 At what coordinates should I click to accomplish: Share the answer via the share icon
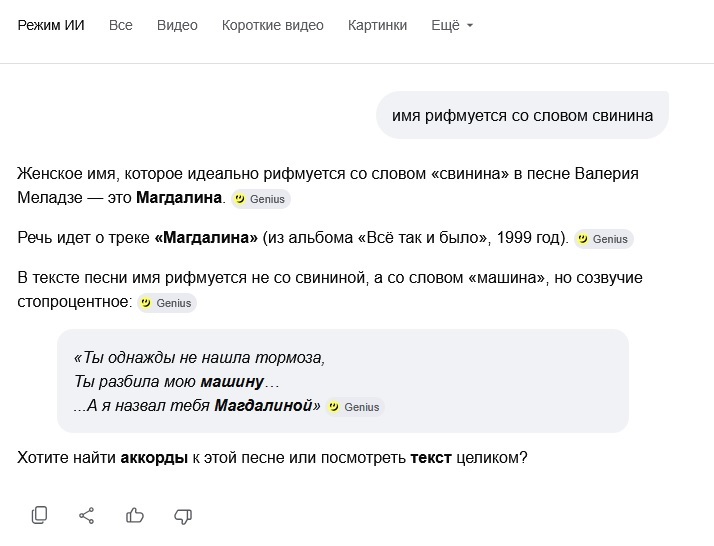click(87, 515)
